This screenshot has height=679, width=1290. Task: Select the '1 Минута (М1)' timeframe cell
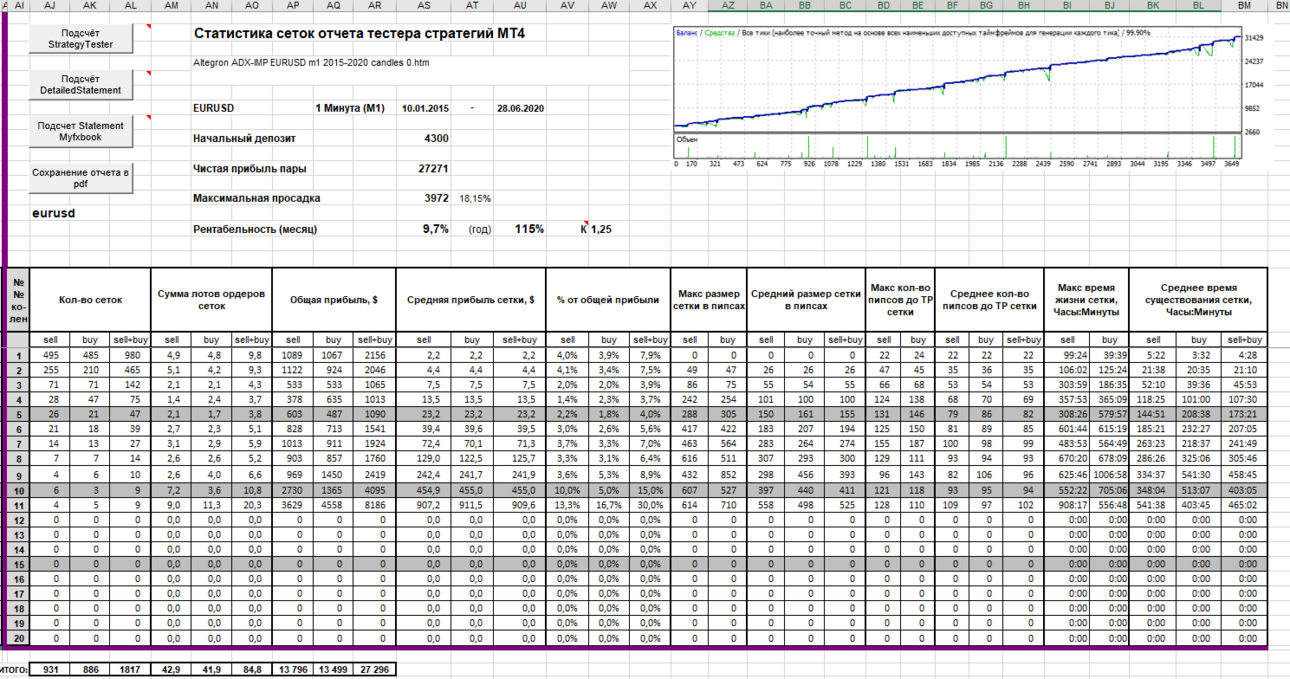pos(350,108)
